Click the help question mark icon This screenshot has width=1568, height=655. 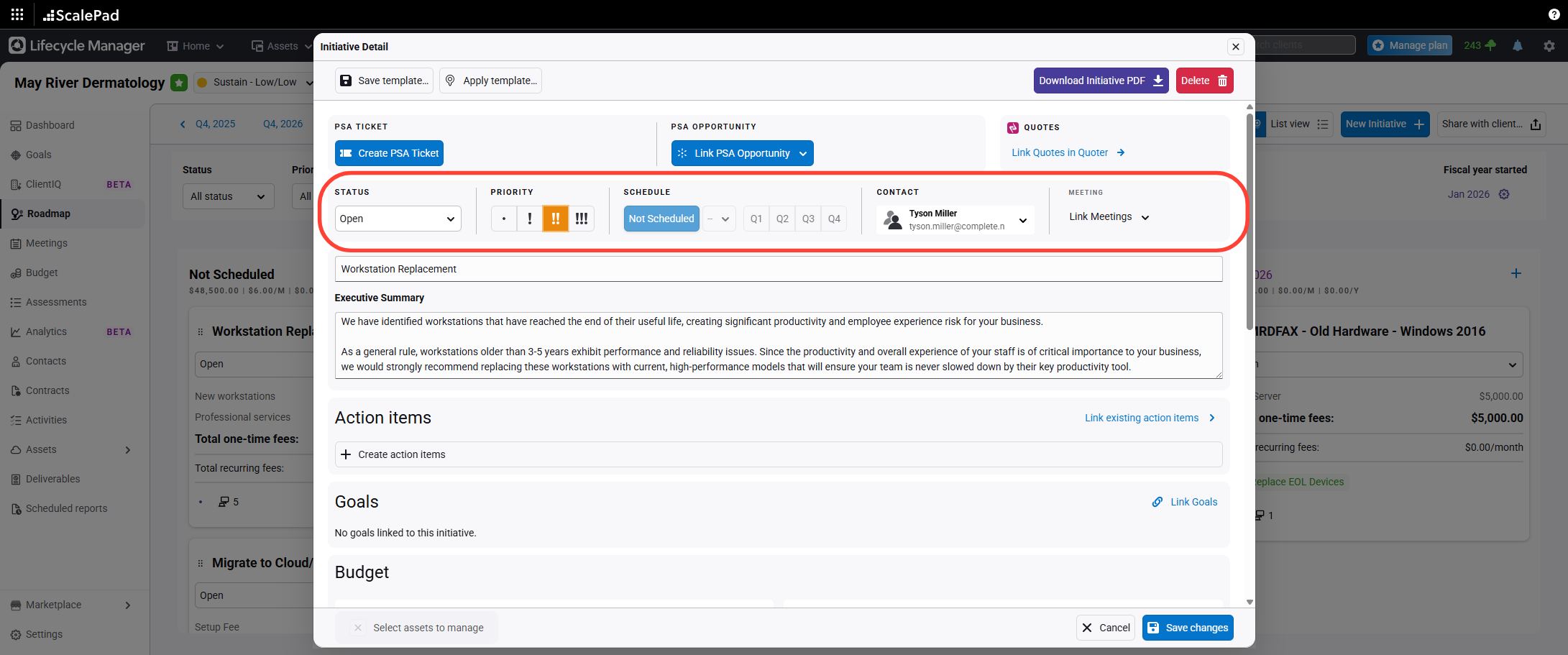click(1554, 14)
